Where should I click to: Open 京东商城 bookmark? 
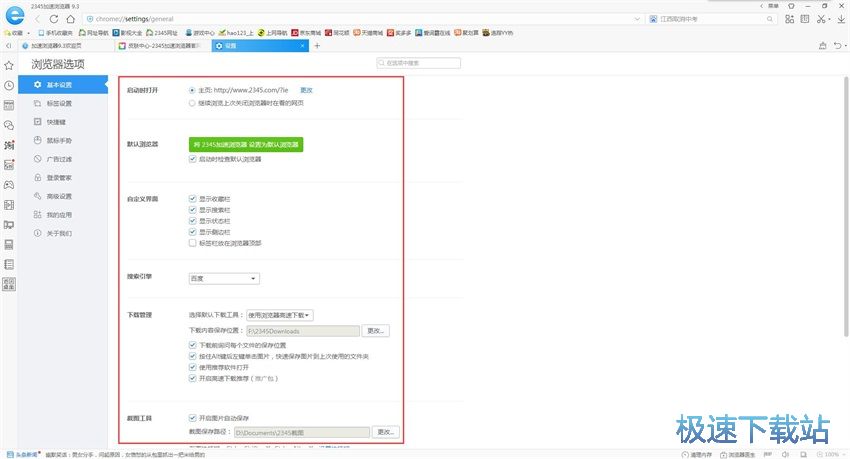[x=306, y=33]
